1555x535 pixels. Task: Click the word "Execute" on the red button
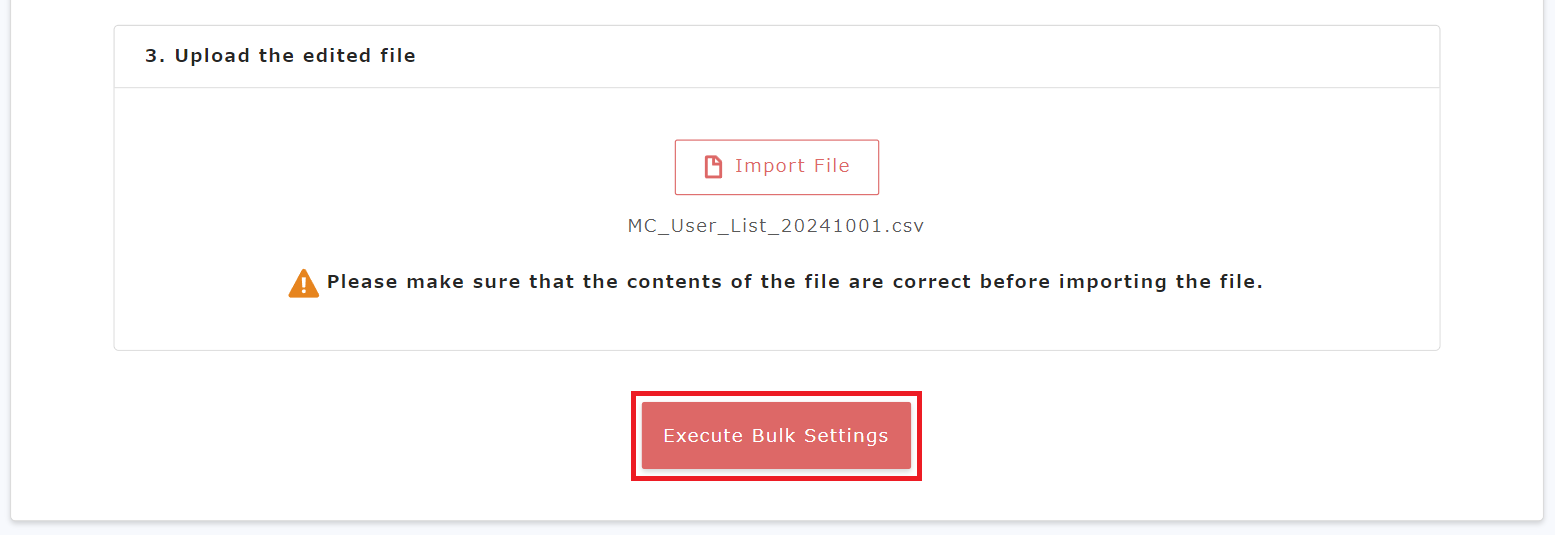coord(700,436)
